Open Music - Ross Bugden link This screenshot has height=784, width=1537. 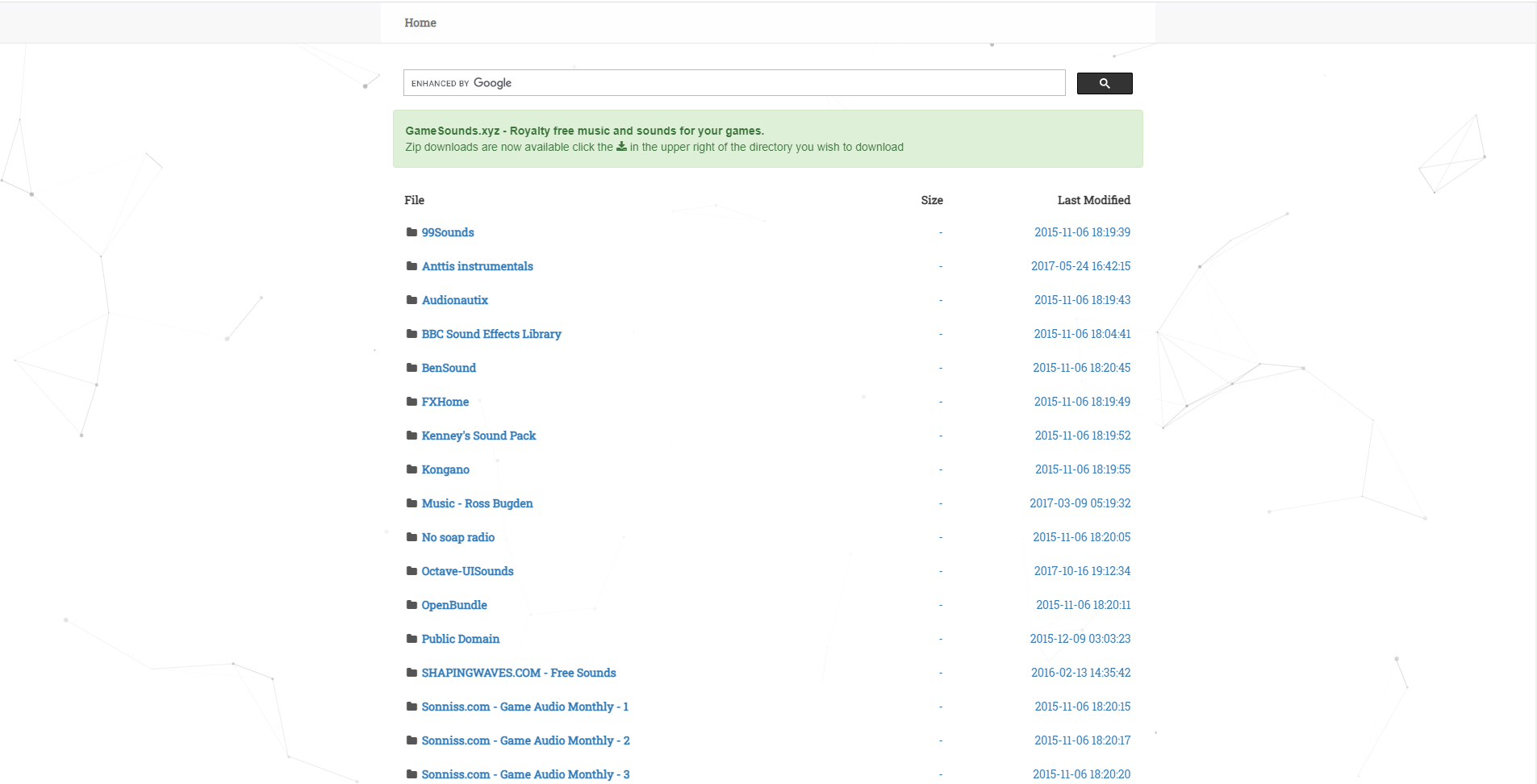pos(478,503)
